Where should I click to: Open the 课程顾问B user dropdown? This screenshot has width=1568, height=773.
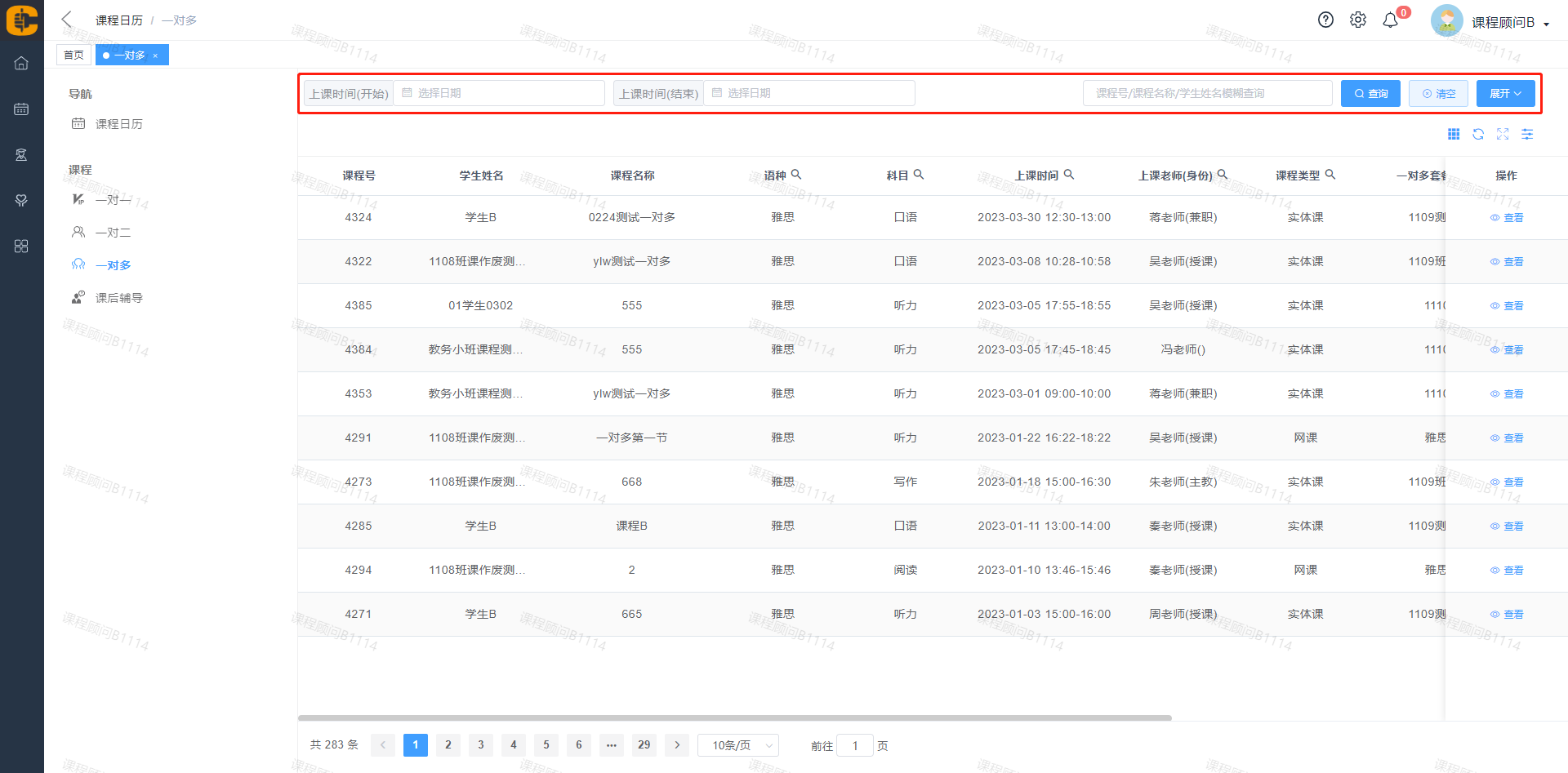pyautogui.click(x=1509, y=23)
